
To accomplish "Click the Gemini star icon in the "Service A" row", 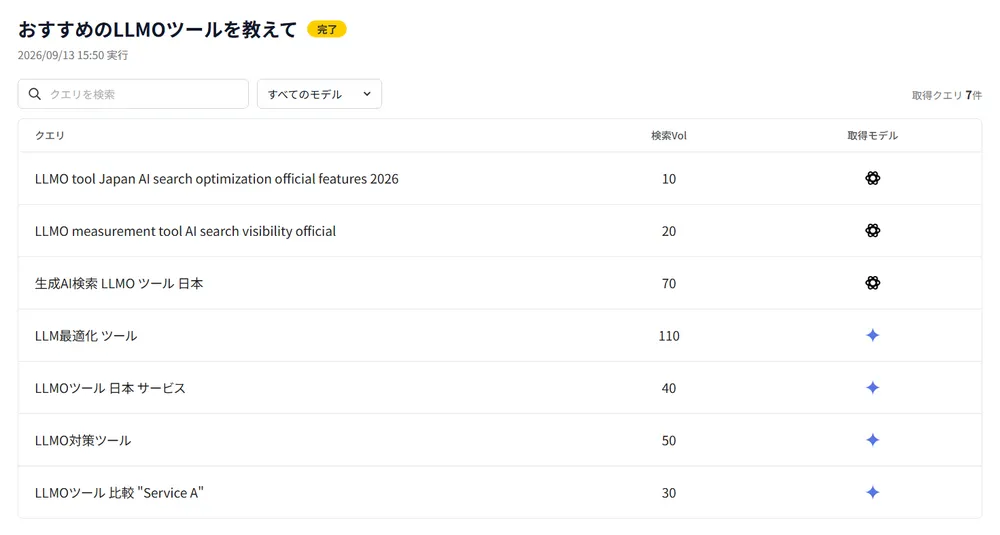I will pyautogui.click(x=872, y=492).
